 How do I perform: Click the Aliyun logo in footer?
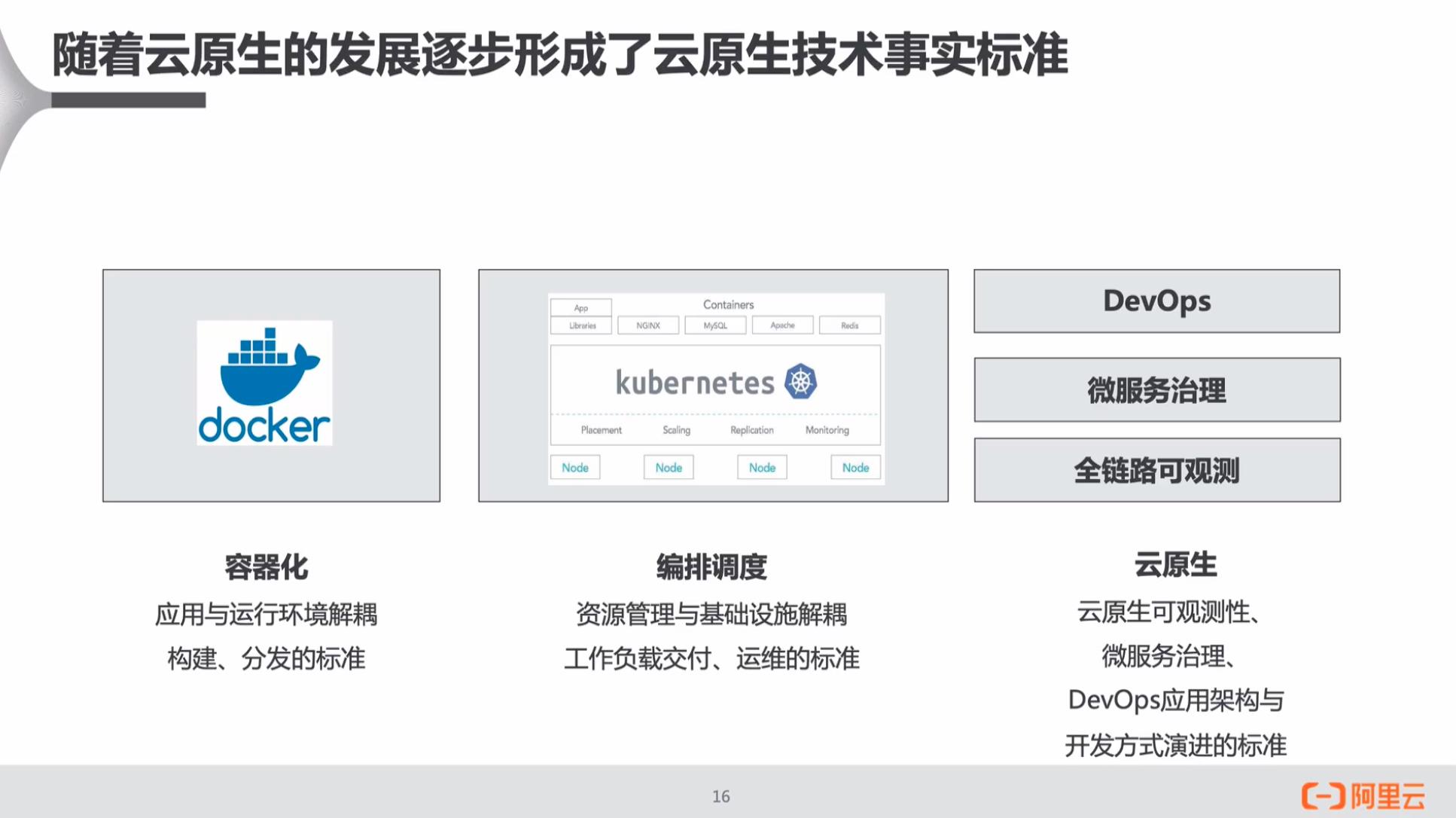coord(1363,796)
